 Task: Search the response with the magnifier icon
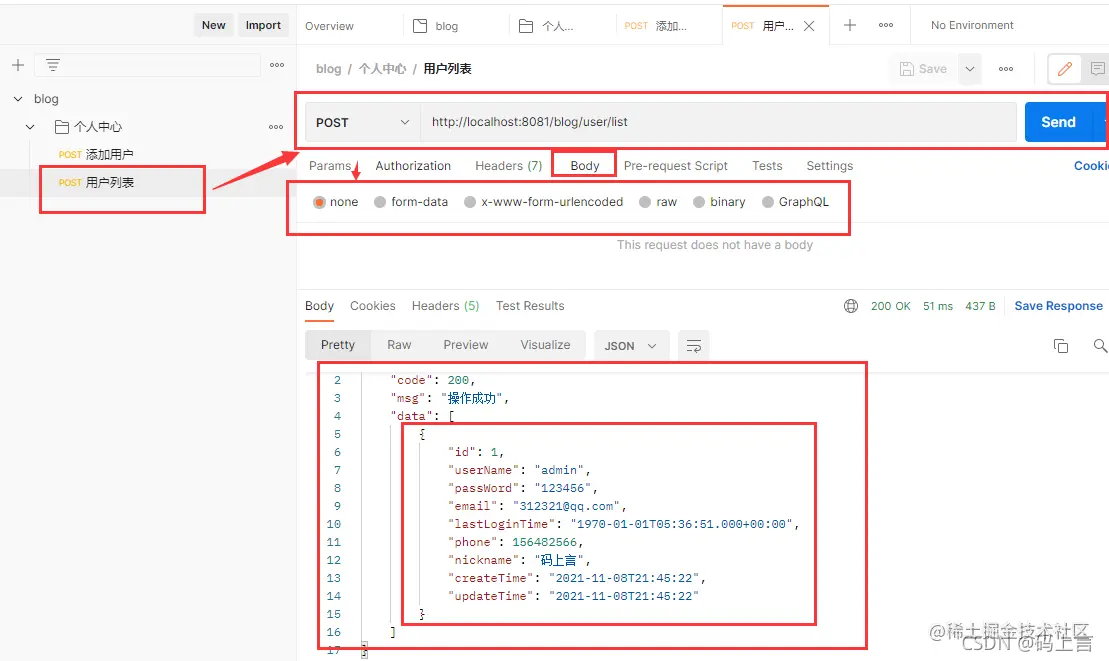(1100, 346)
